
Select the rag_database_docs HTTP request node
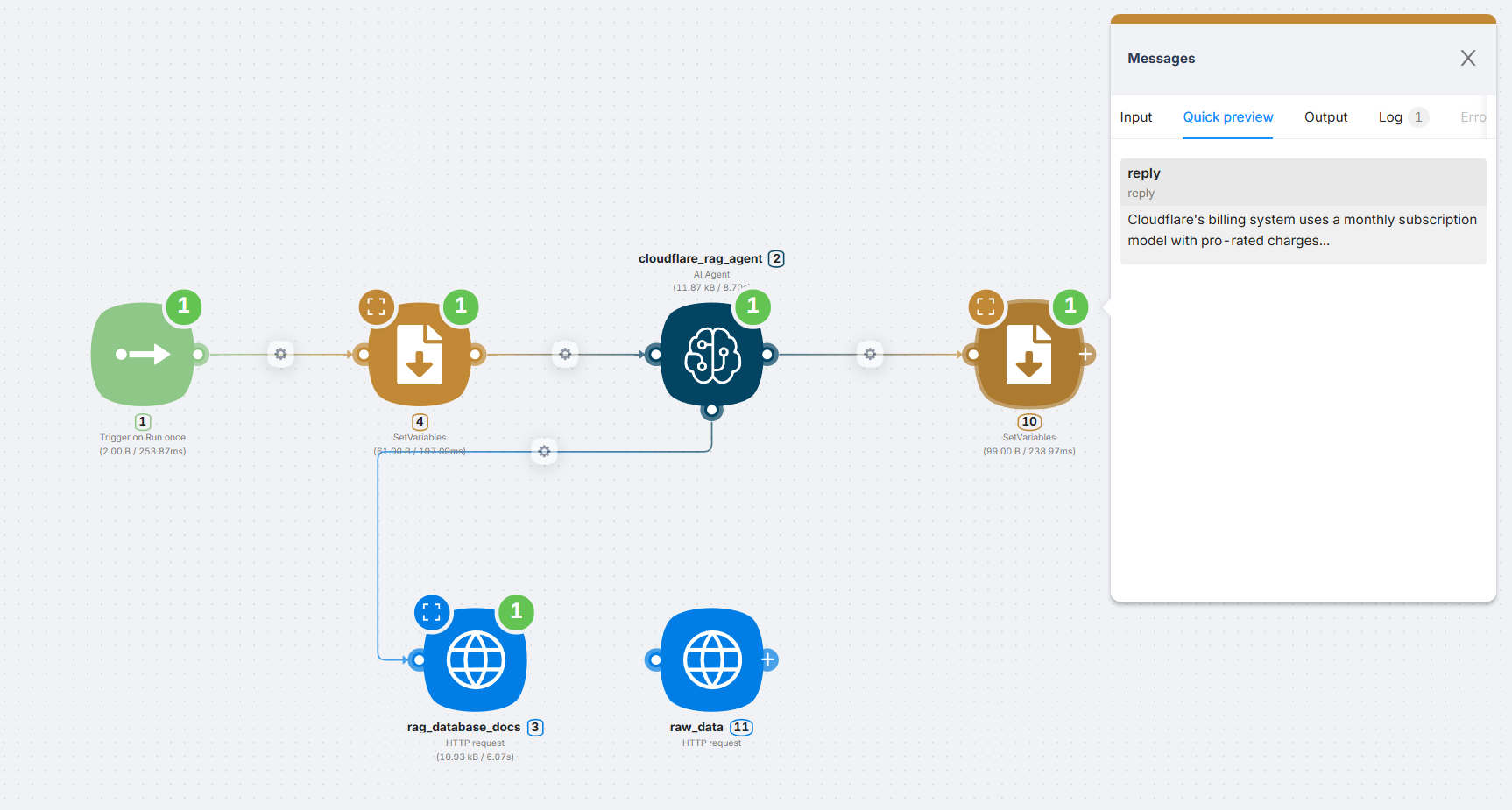(476, 659)
